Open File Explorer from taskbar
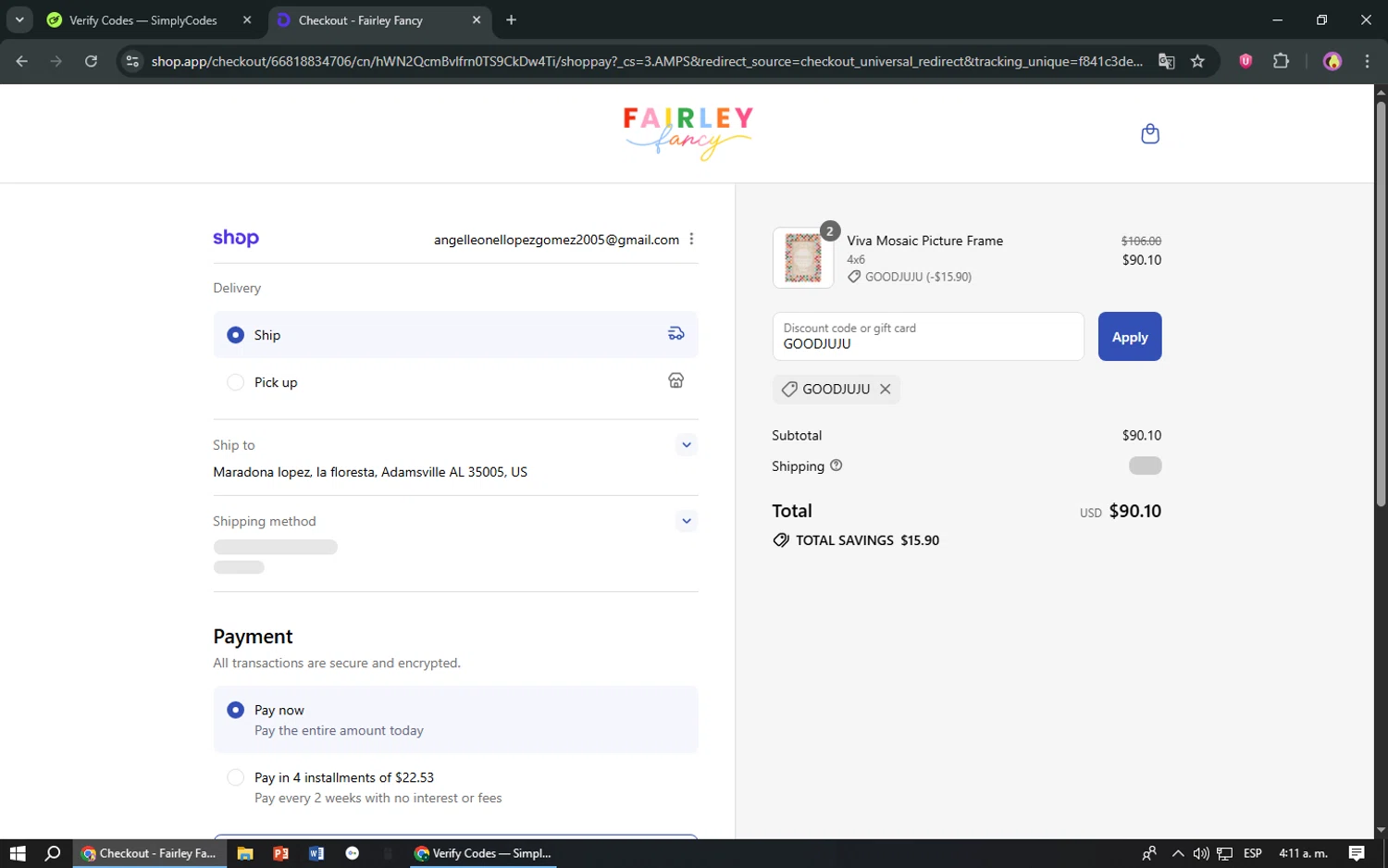 [x=245, y=853]
